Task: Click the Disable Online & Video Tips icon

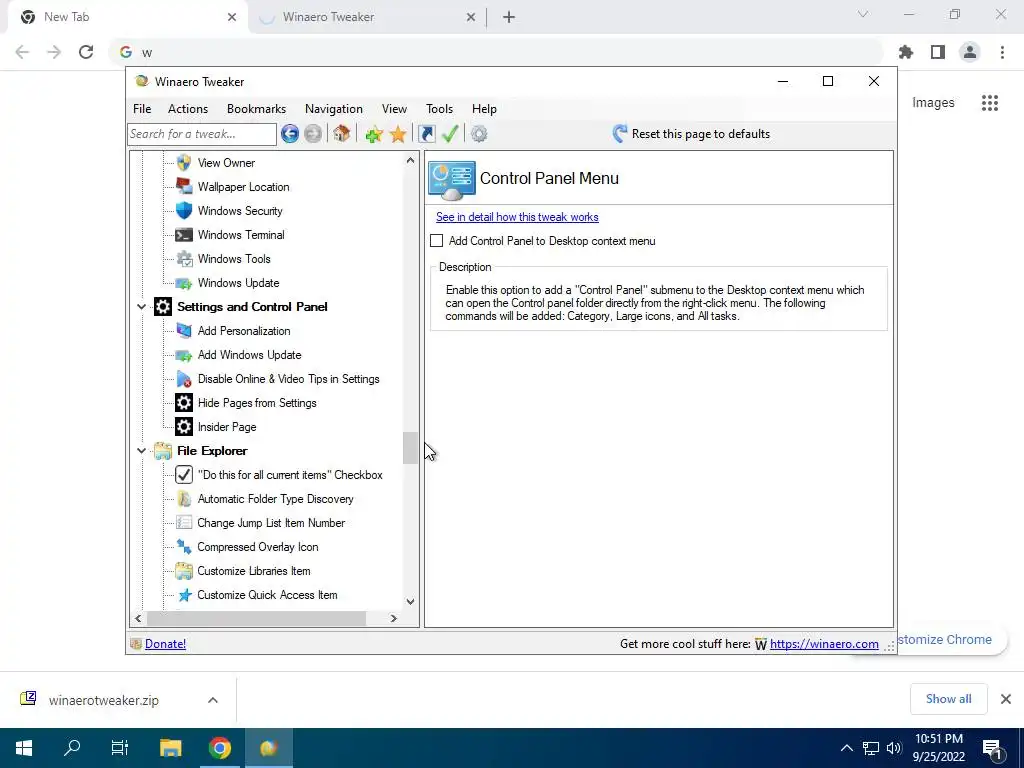Action: (184, 379)
